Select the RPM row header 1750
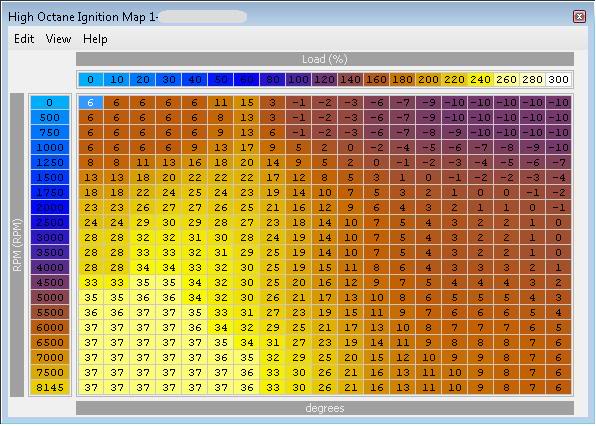596x426 pixels. (x=50, y=192)
